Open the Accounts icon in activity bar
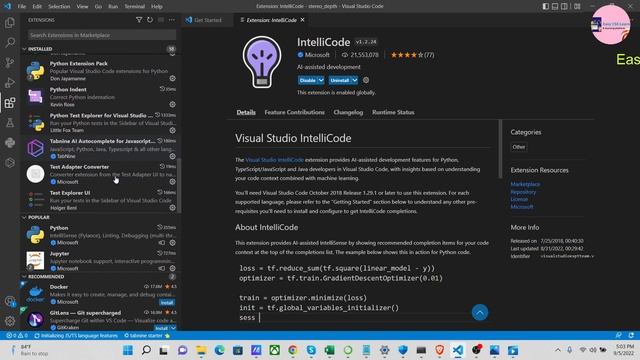 10,302
